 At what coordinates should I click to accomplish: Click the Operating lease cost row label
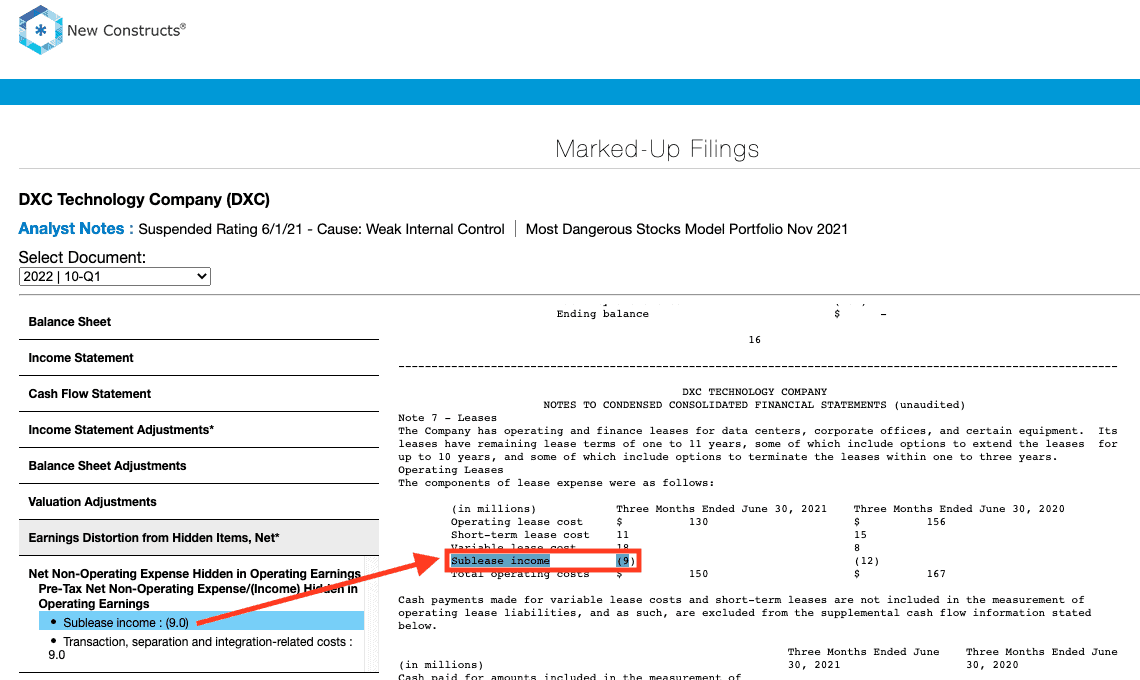tap(516, 521)
